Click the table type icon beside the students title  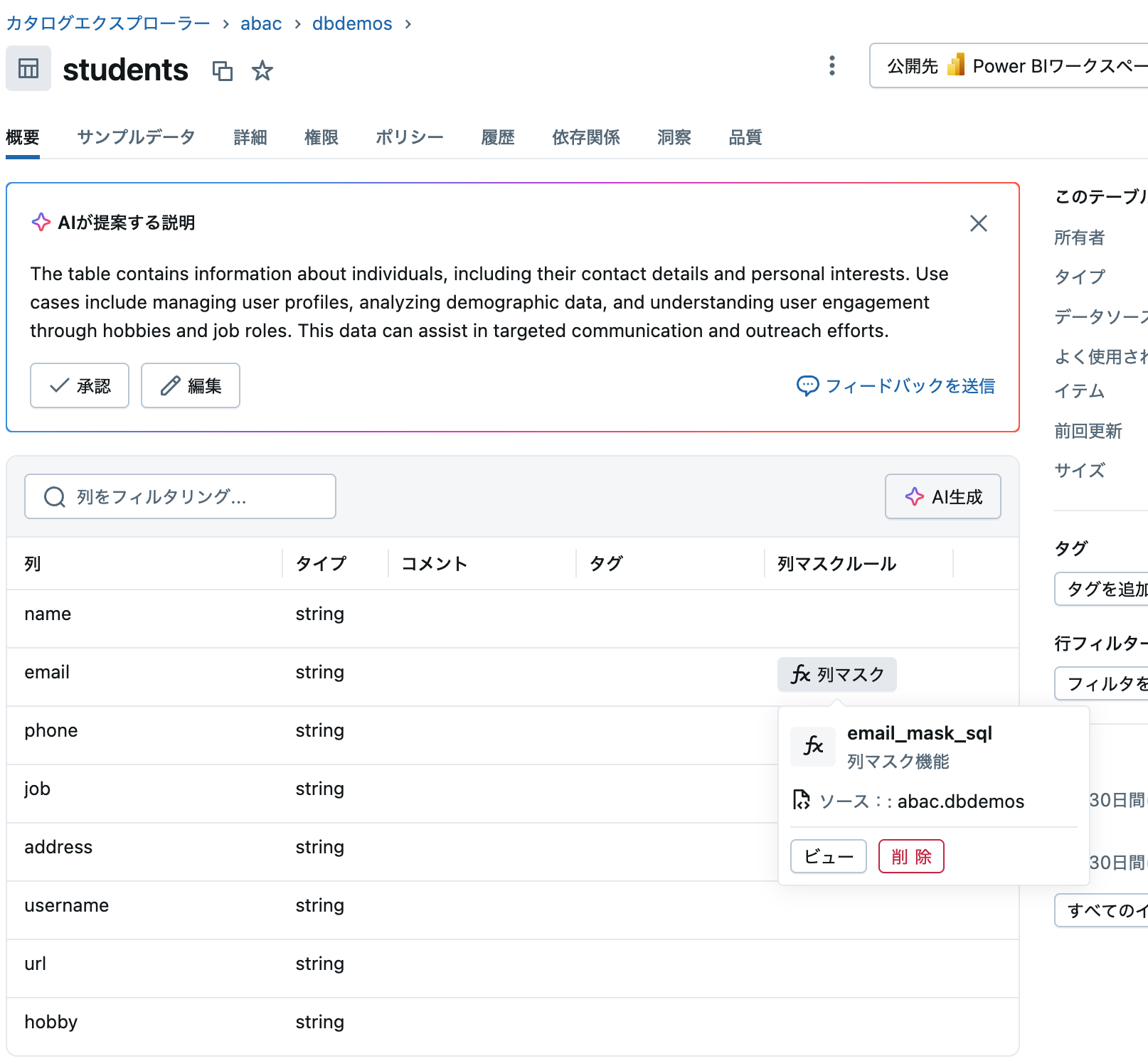point(28,68)
